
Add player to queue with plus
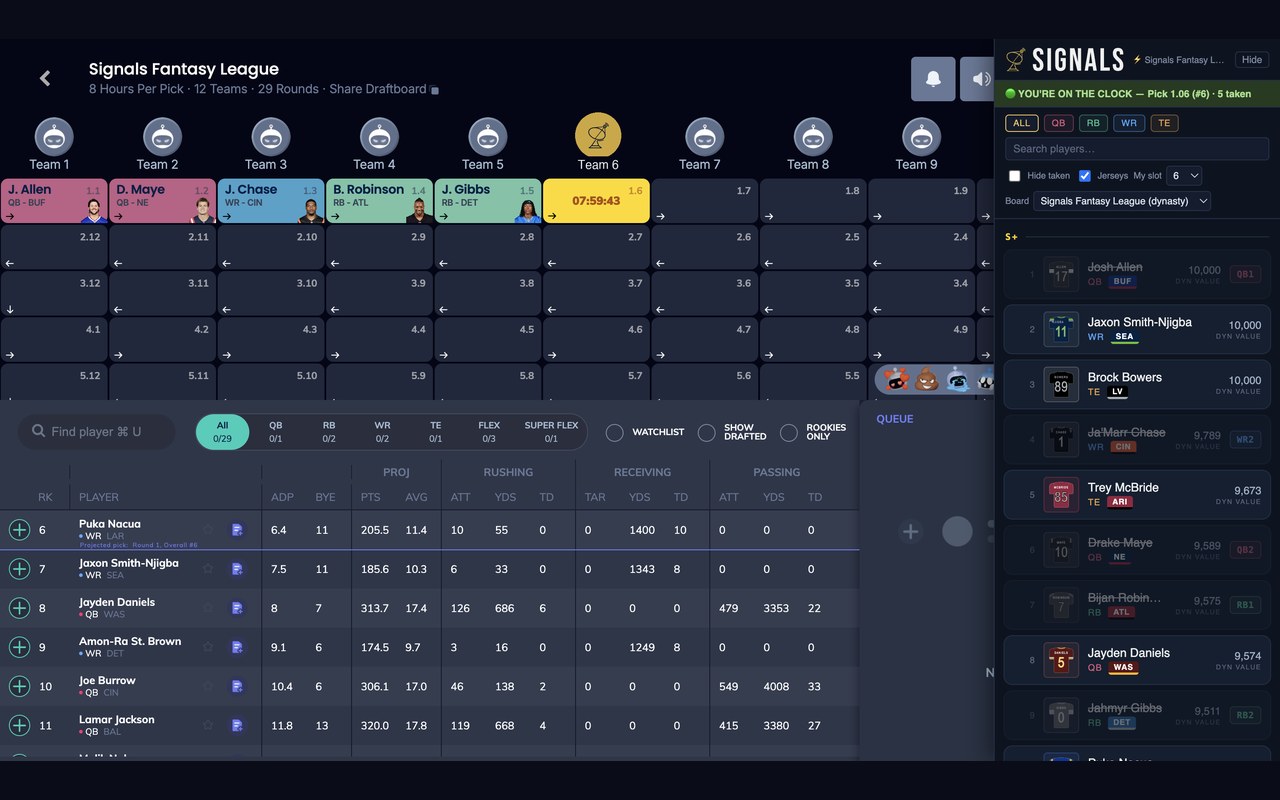[910, 531]
